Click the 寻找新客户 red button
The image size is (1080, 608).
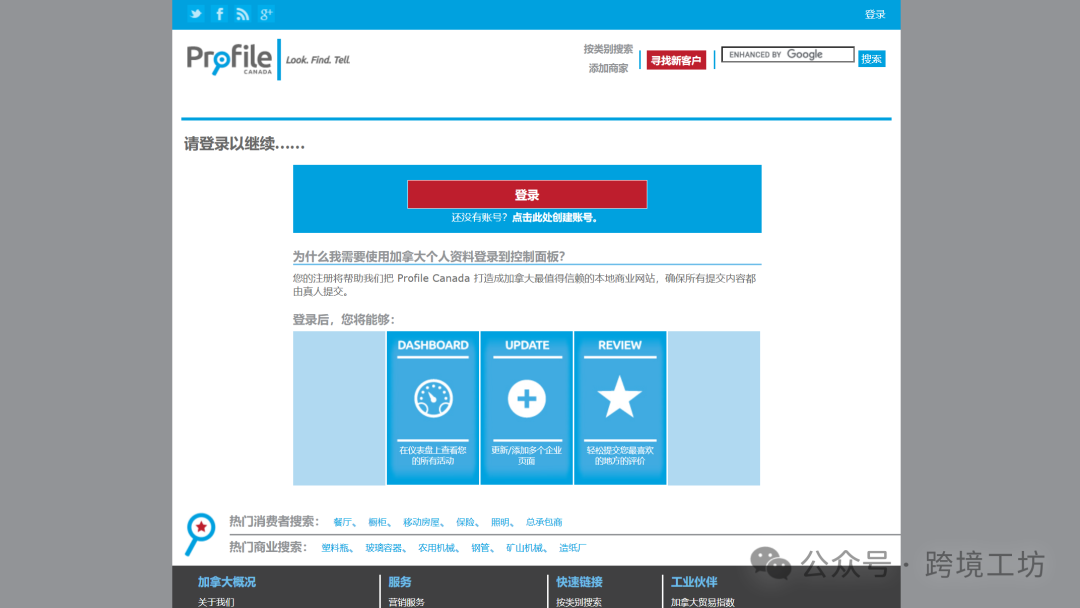pos(676,60)
